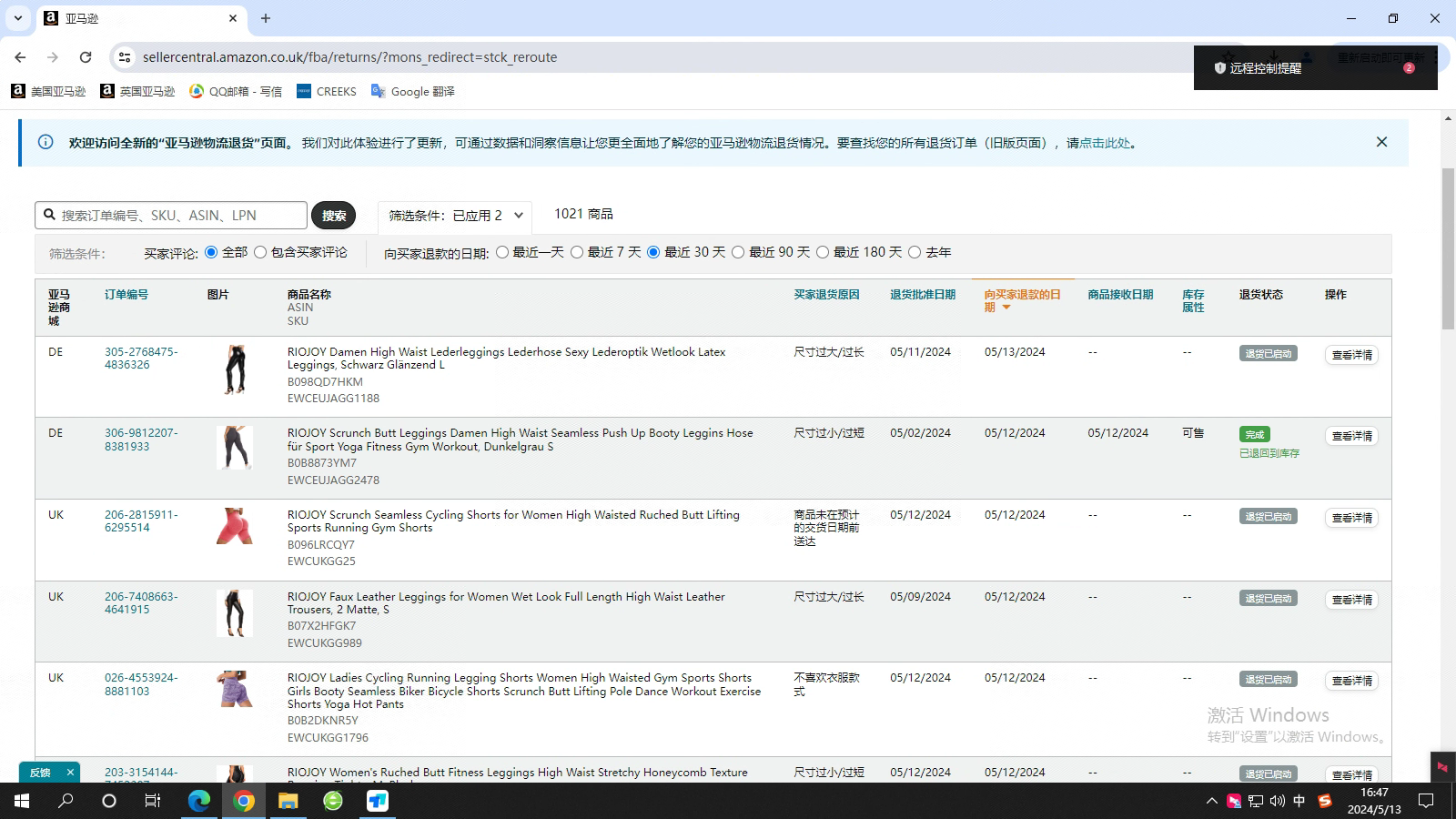Viewport: 1456px width, 819px height.
Task: Click pink shorts product thumbnail
Action: click(x=234, y=526)
